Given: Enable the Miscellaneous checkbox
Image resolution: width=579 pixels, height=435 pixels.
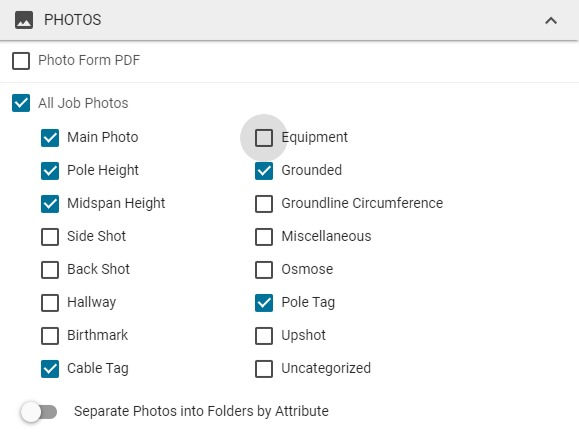Looking at the screenshot, I should 264,237.
